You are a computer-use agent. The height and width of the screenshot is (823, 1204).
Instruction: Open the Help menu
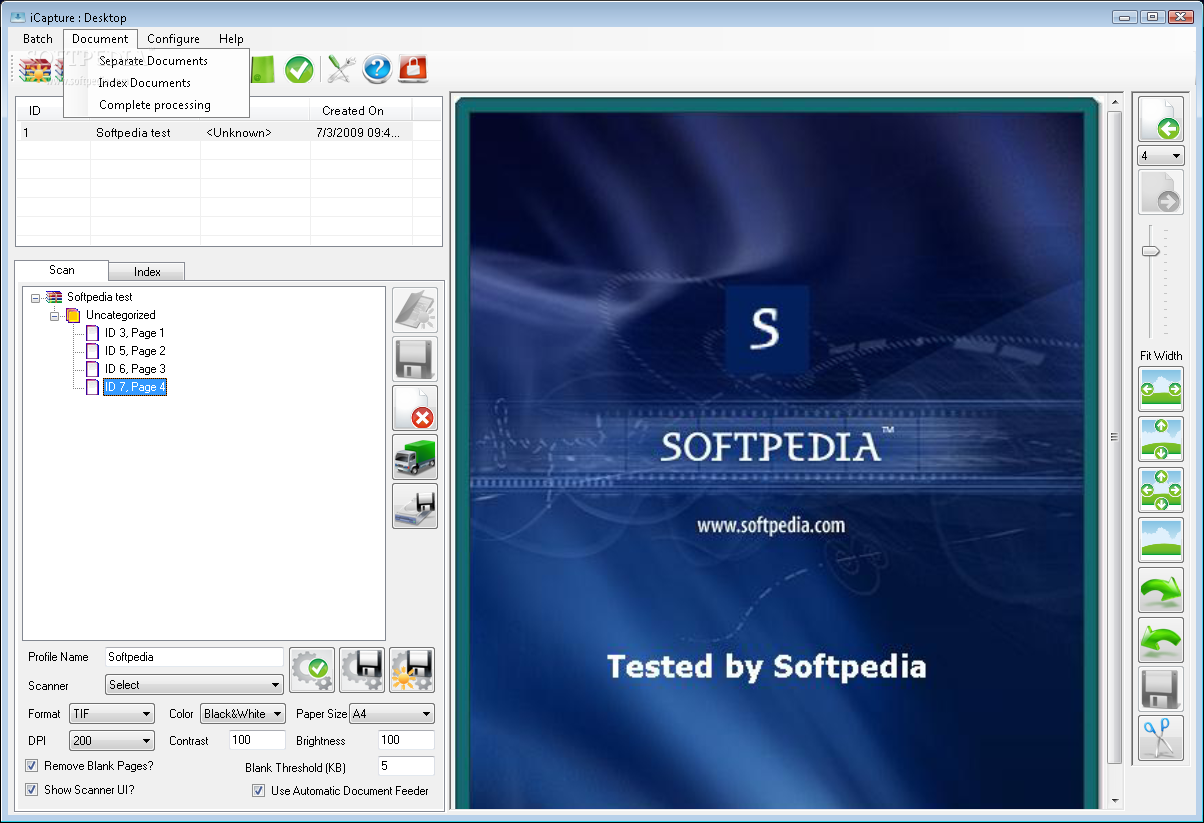click(x=231, y=39)
